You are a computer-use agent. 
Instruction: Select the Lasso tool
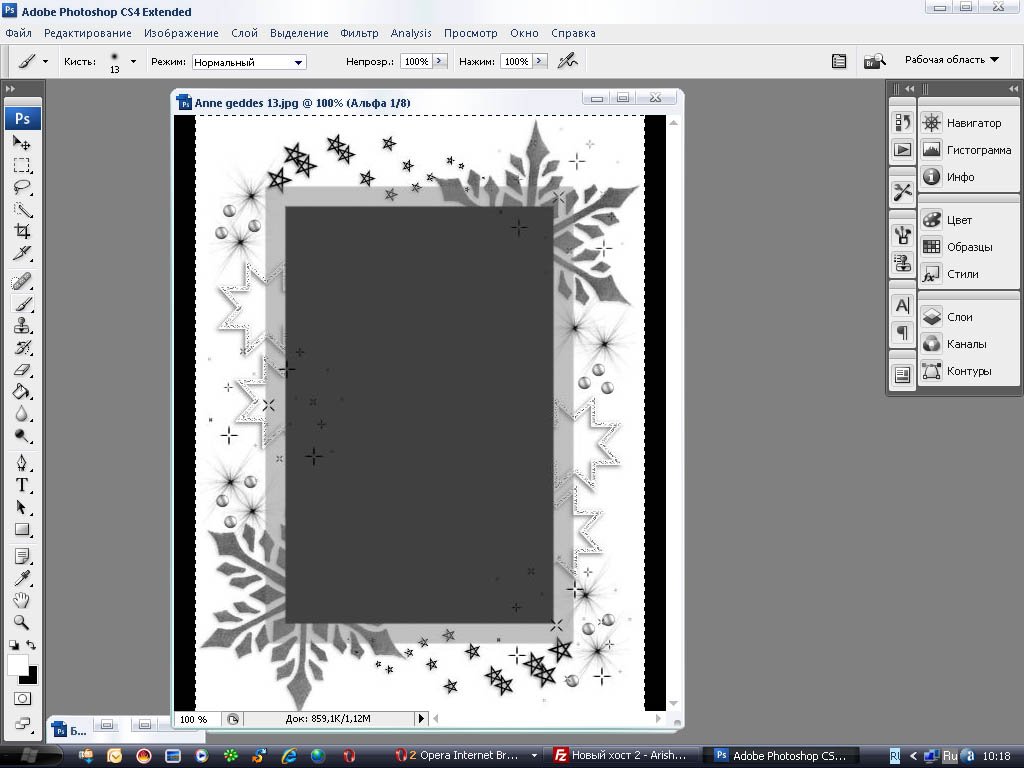pyautogui.click(x=22, y=187)
